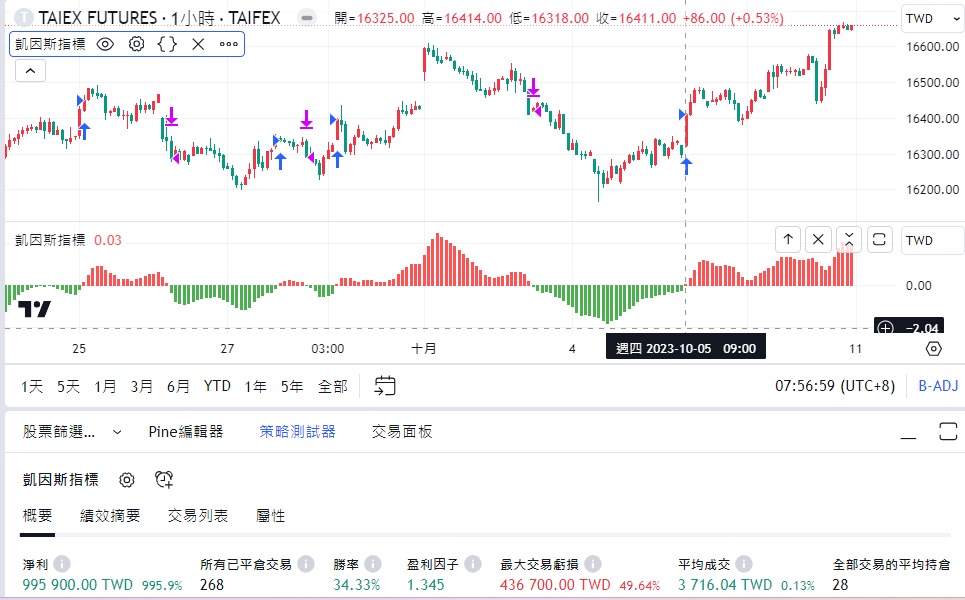Viewport: 965px width, 600px height.
Task: Add an alert using the alarm clock icon
Action: tap(163, 480)
